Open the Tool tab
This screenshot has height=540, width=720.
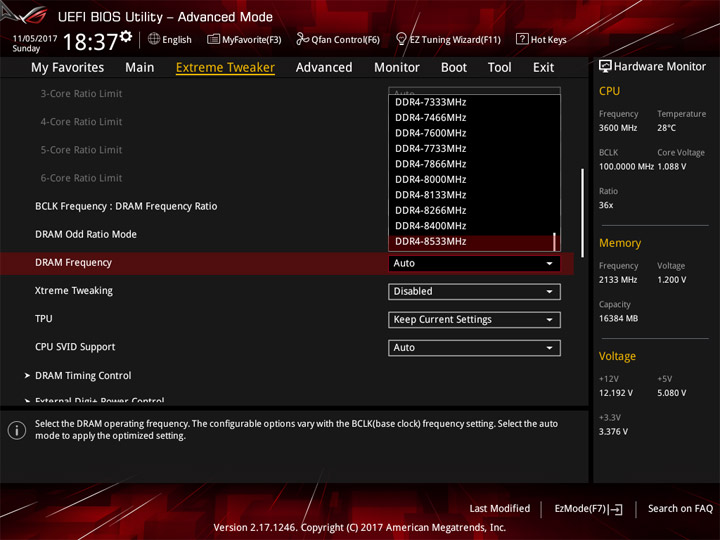(x=500, y=68)
